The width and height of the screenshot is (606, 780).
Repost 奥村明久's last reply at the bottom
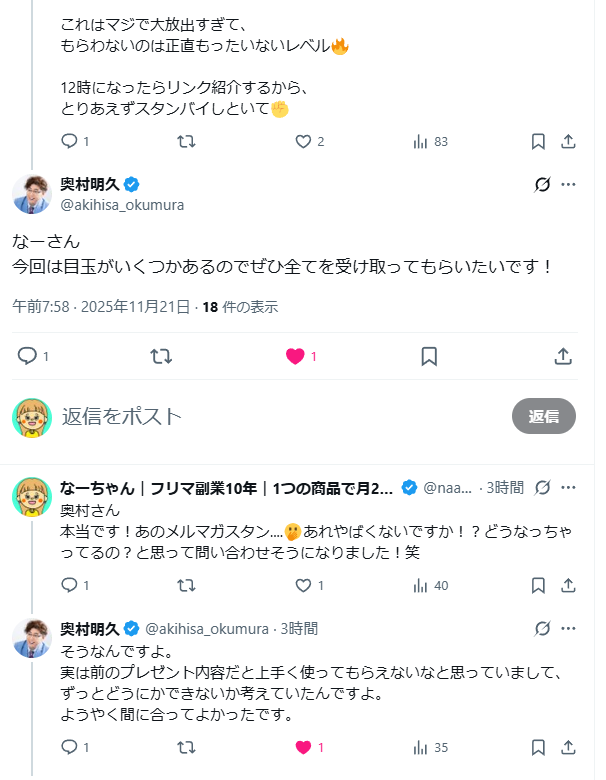click(186, 747)
